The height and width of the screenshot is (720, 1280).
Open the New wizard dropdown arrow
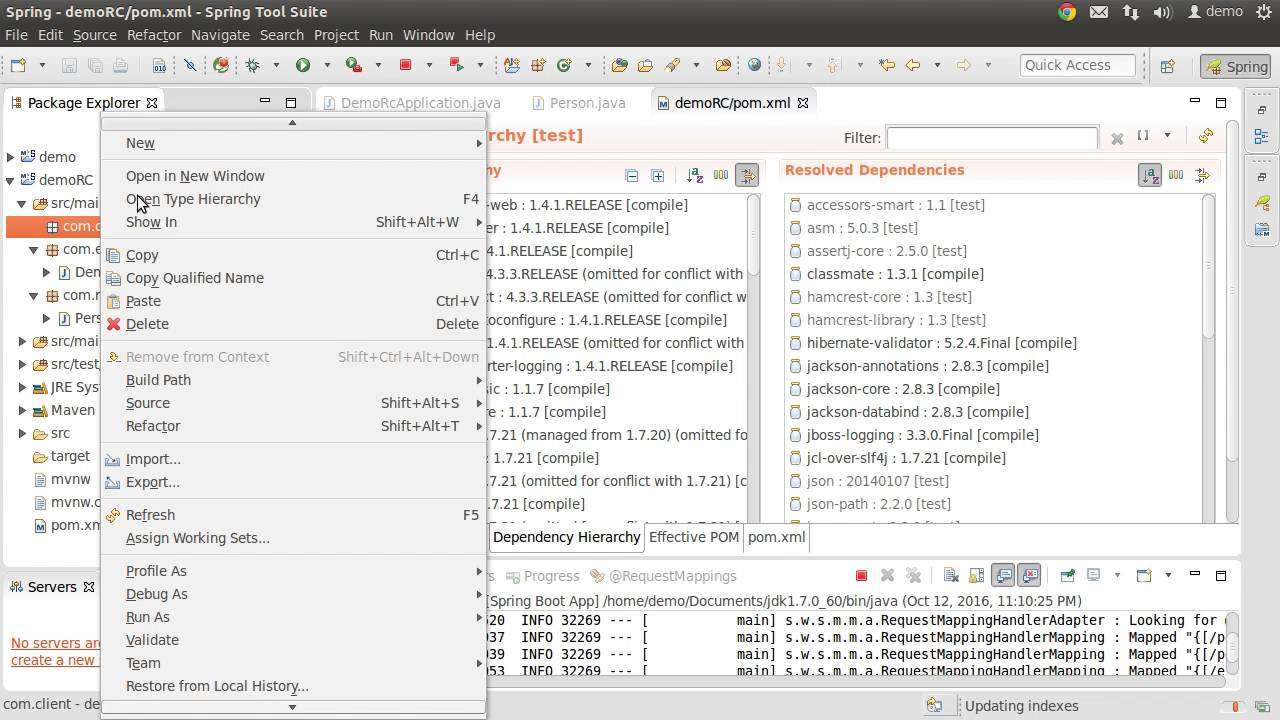click(42, 65)
